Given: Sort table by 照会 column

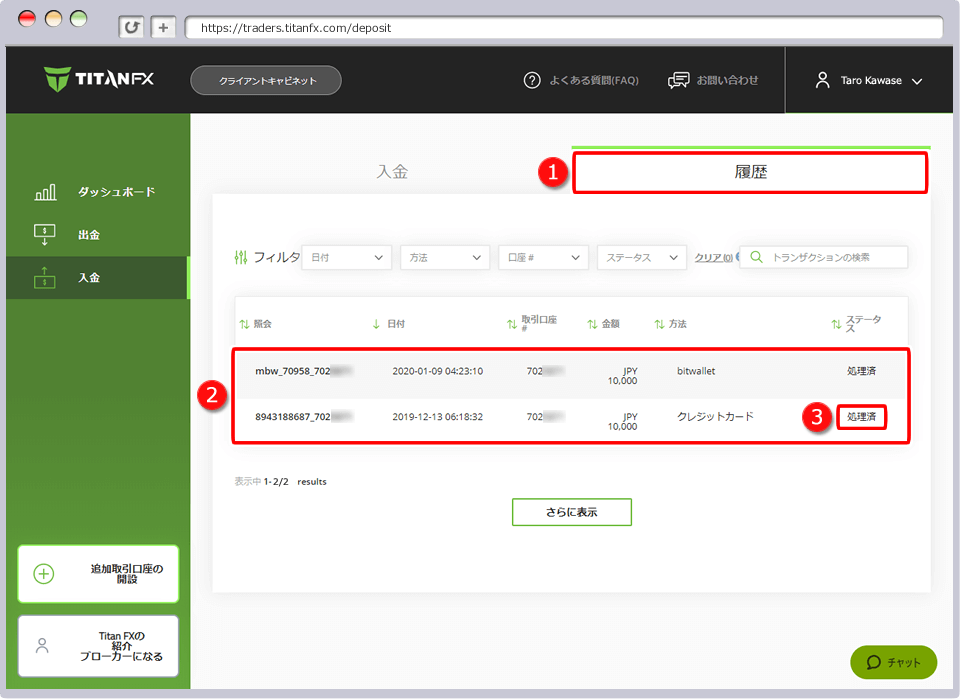Looking at the screenshot, I should point(256,324).
